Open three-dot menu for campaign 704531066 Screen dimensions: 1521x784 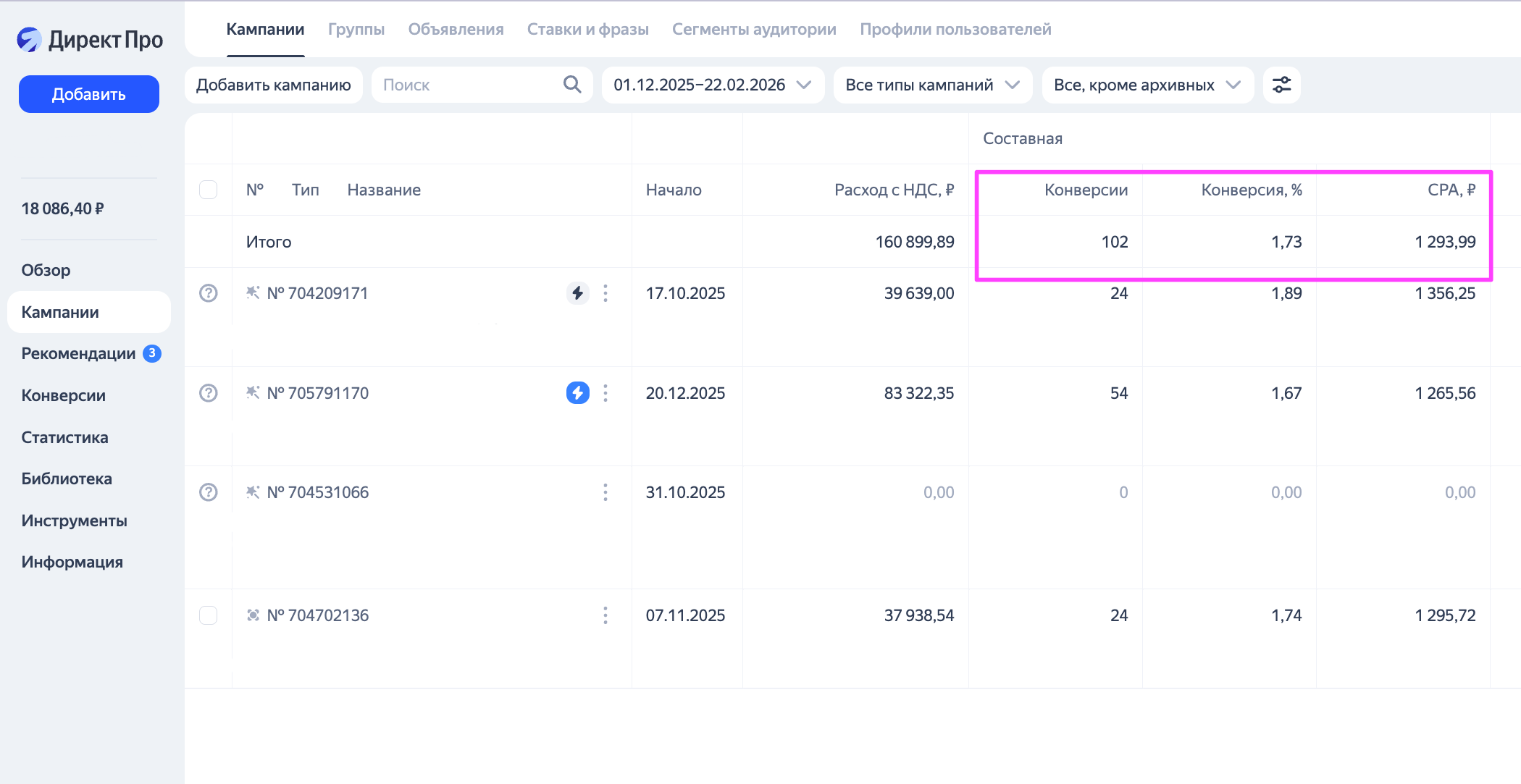606,492
